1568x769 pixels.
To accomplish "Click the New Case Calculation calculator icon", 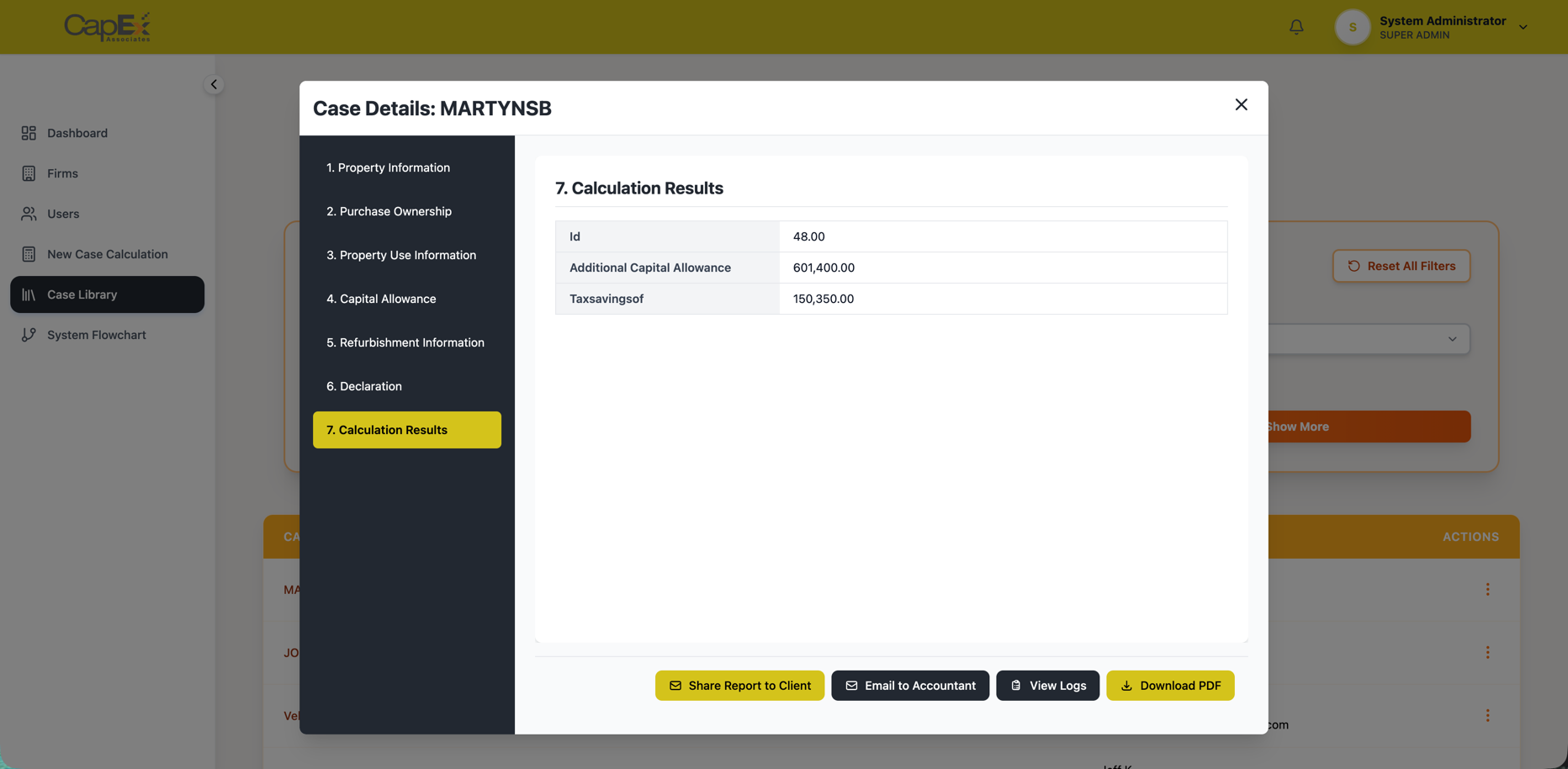I will tap(29, 254).
